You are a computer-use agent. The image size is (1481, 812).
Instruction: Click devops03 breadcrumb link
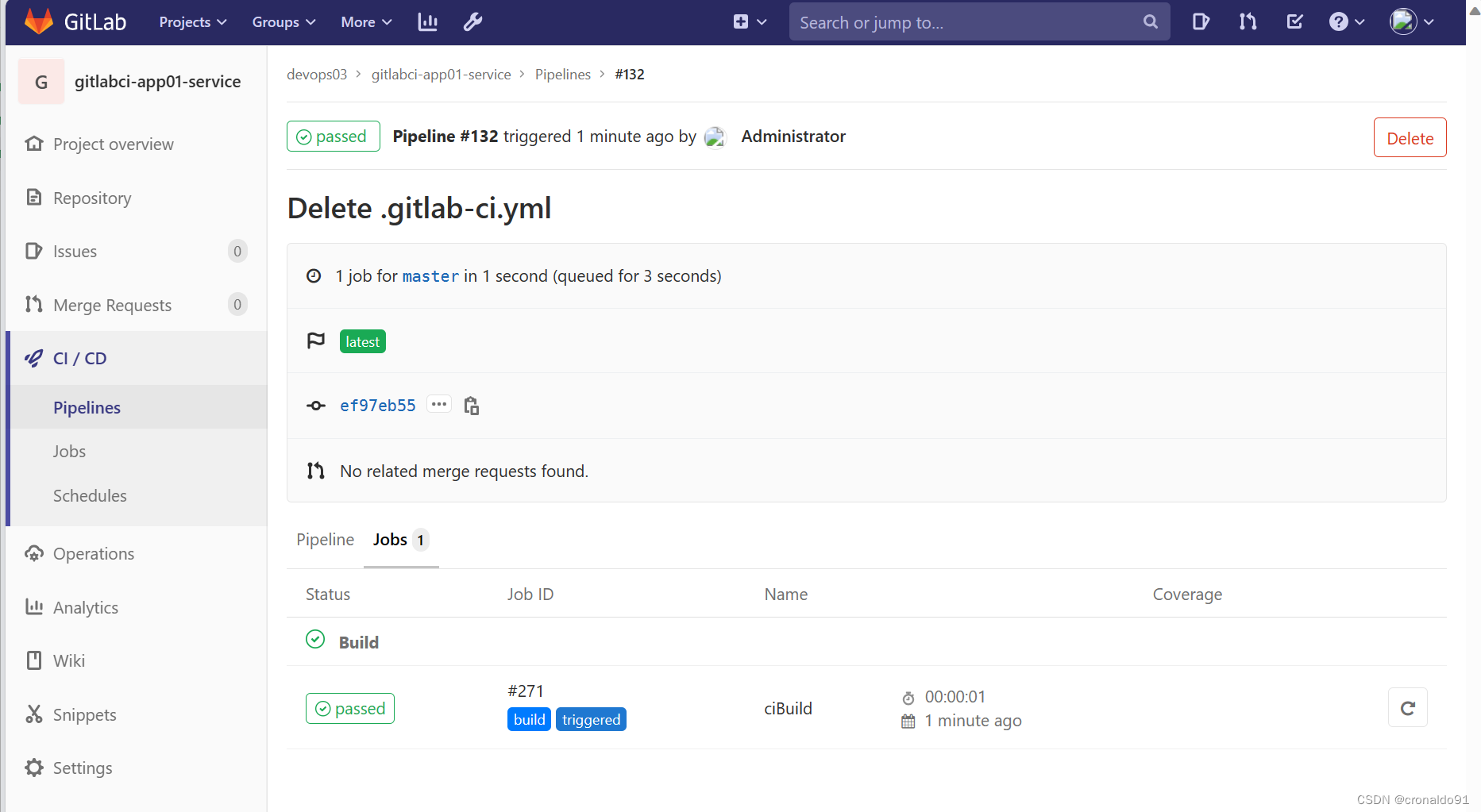317,75
